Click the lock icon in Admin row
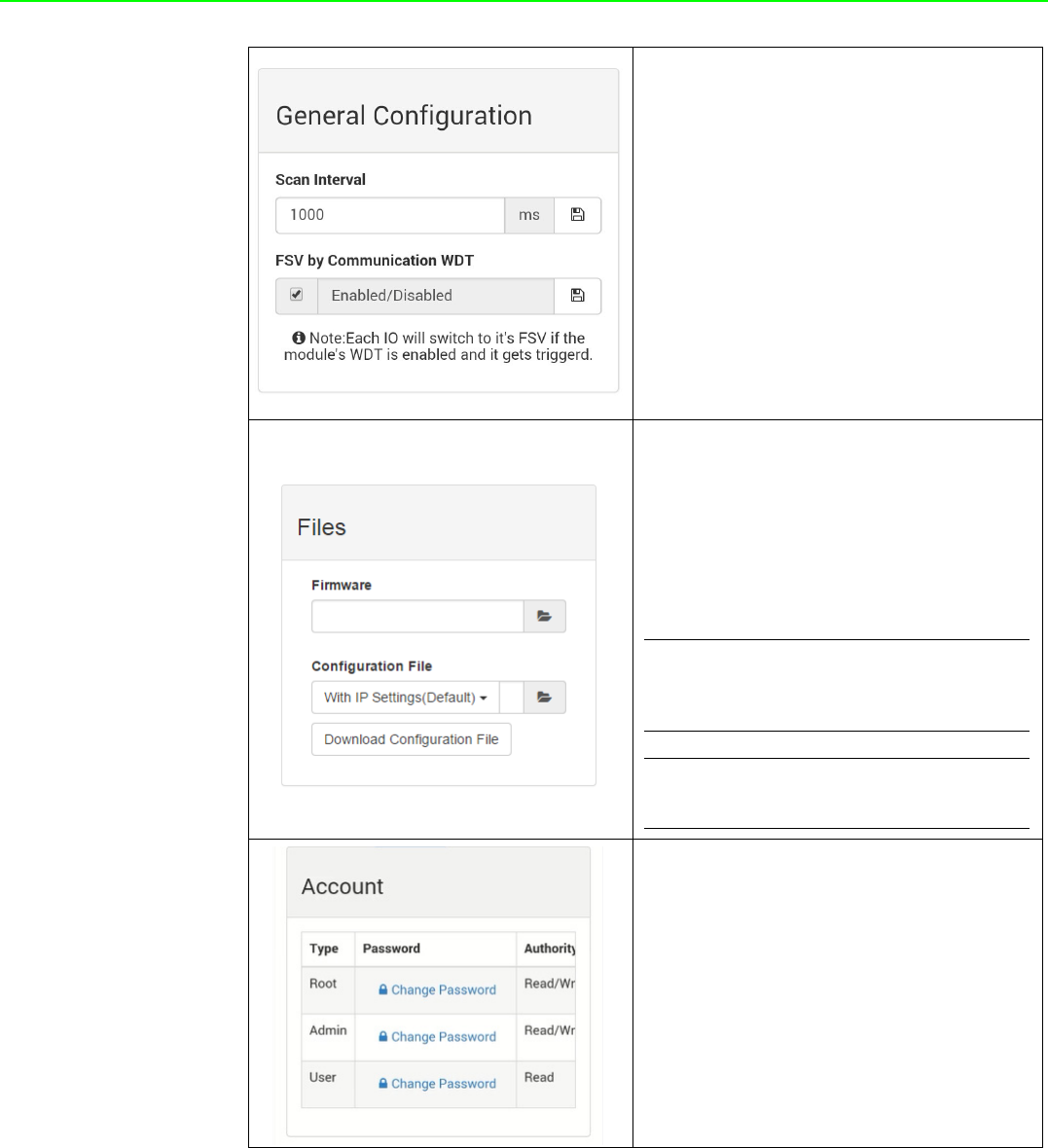 pos(383,1037)
